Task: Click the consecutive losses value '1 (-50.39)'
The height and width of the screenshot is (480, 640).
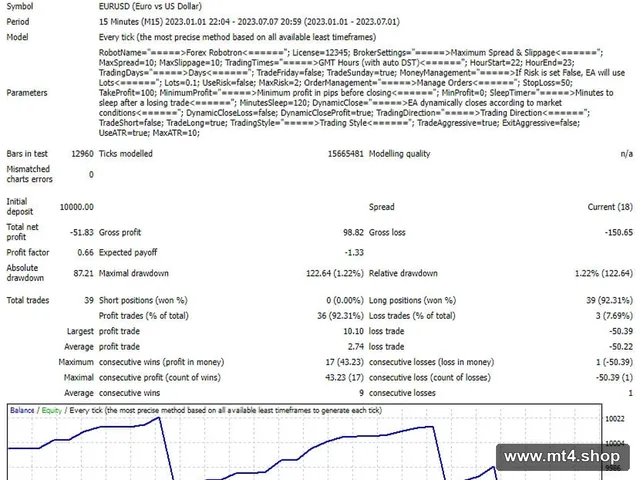Action: 614,362
